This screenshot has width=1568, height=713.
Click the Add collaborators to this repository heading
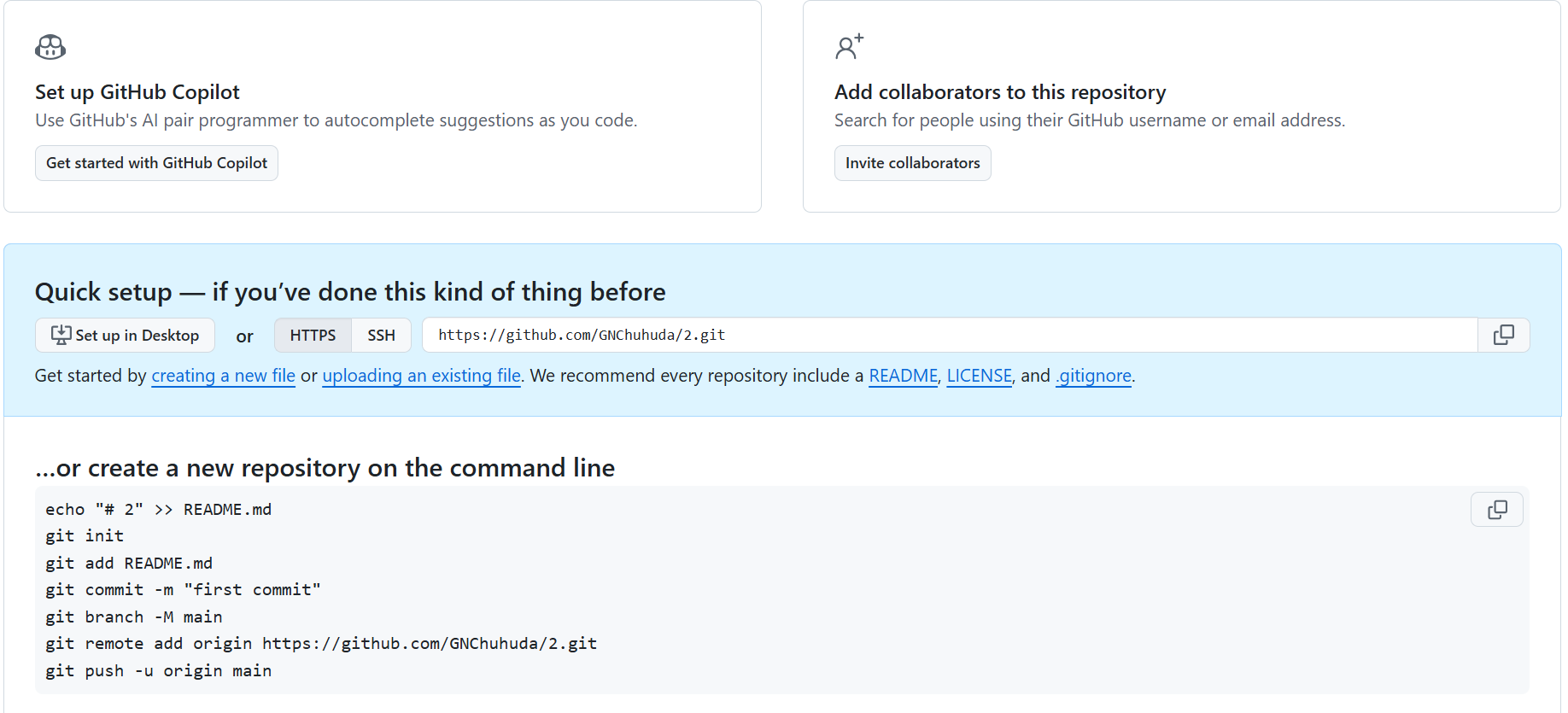1000,92
